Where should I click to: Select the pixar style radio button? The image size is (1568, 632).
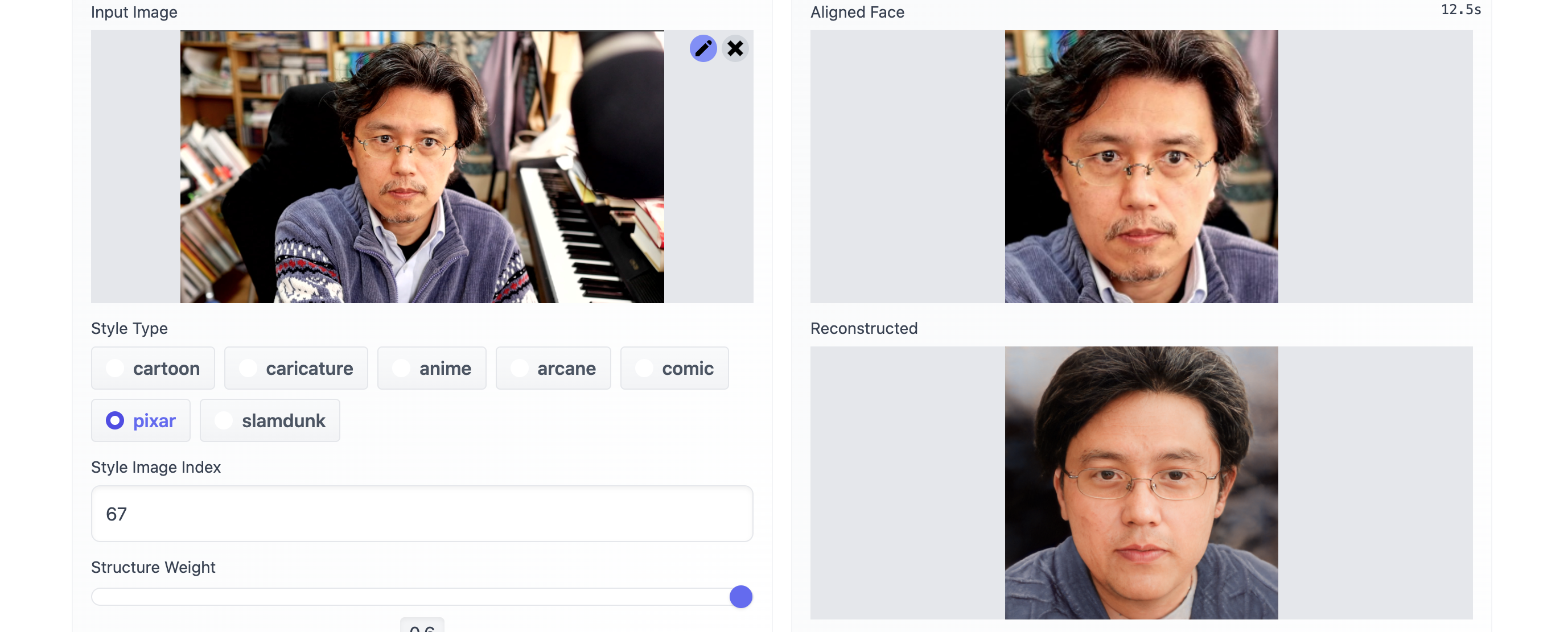coord(141,420)
